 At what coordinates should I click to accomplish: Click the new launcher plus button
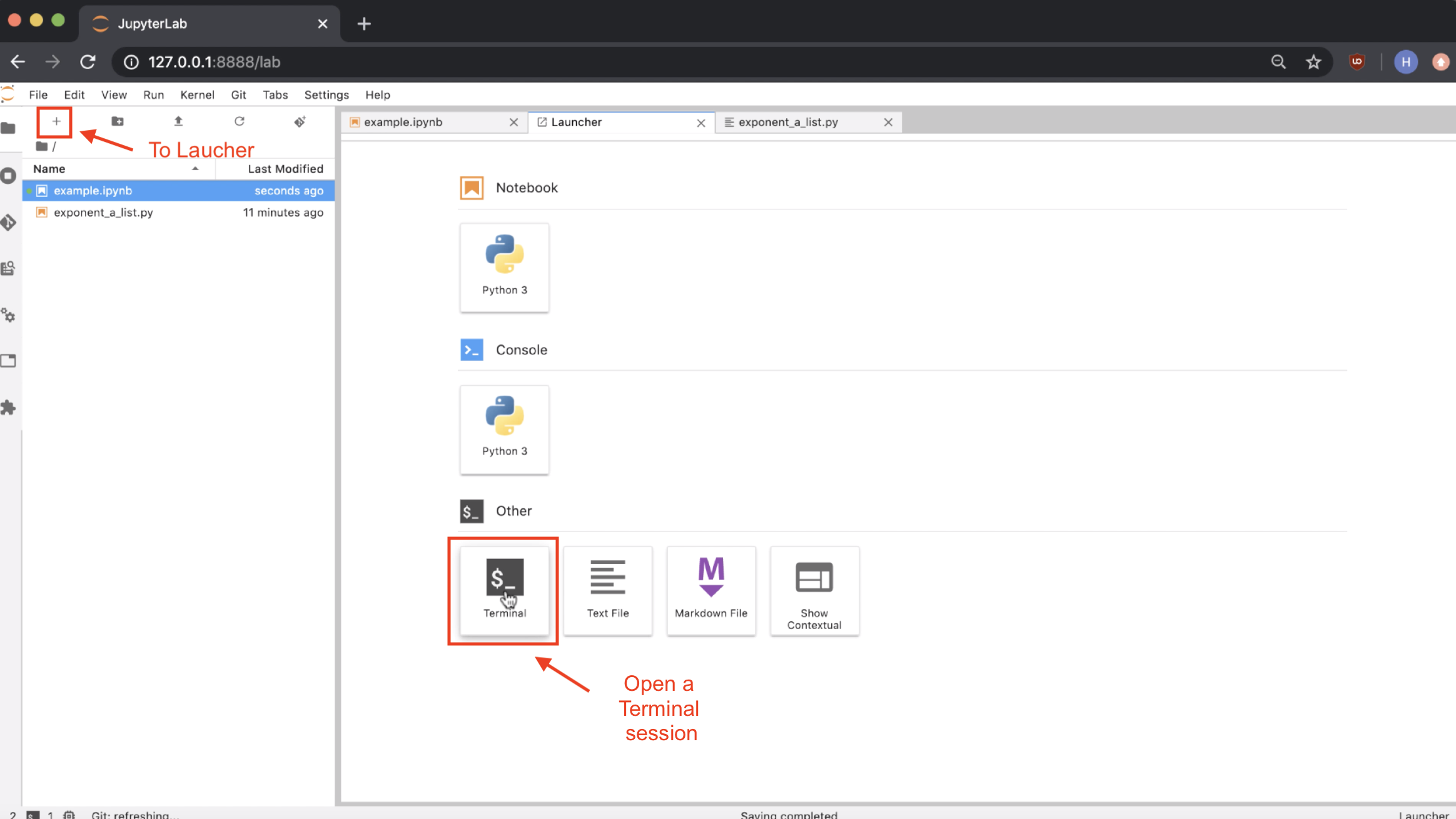pyautogui.click(x=56, y=121)
